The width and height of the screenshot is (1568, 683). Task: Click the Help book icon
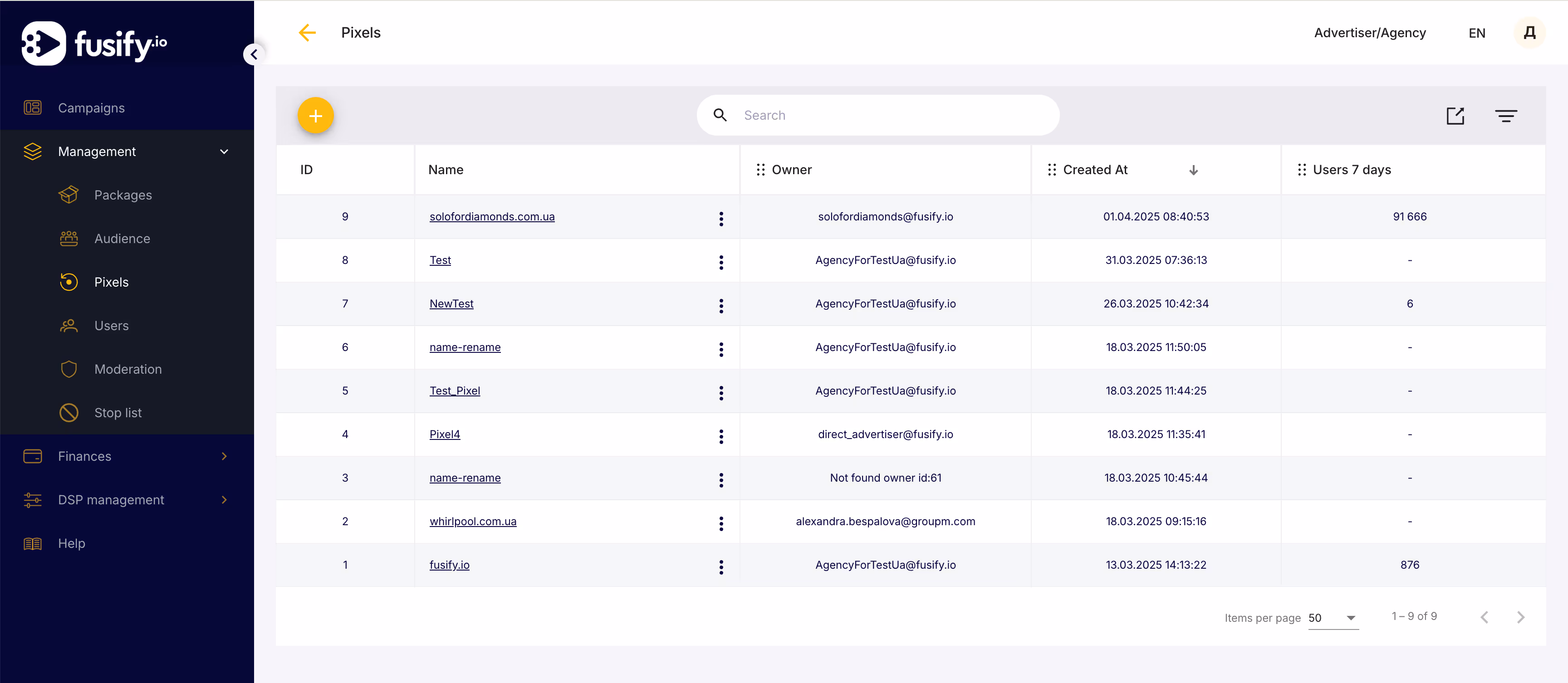32,543
